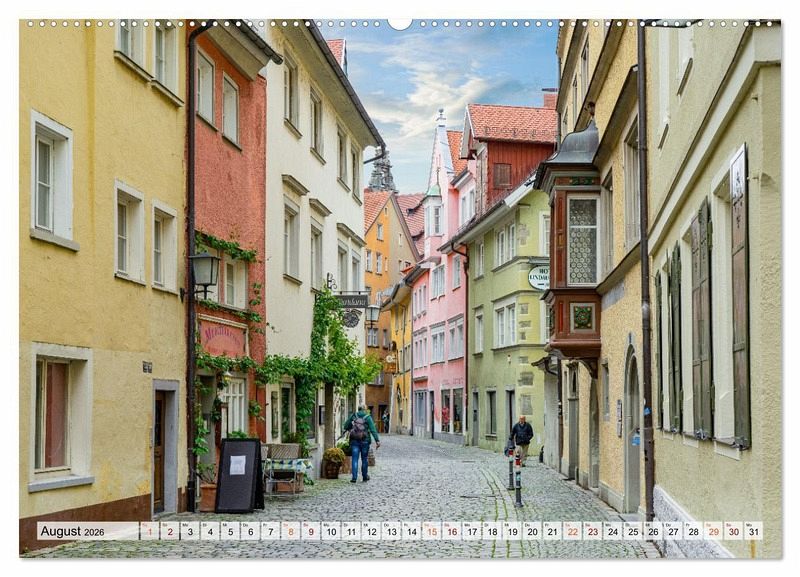Image resolution: width=800 pixels, height=577 pixels.
Task: Click the black sandwich board sign
Action: [x=239, y=475]
